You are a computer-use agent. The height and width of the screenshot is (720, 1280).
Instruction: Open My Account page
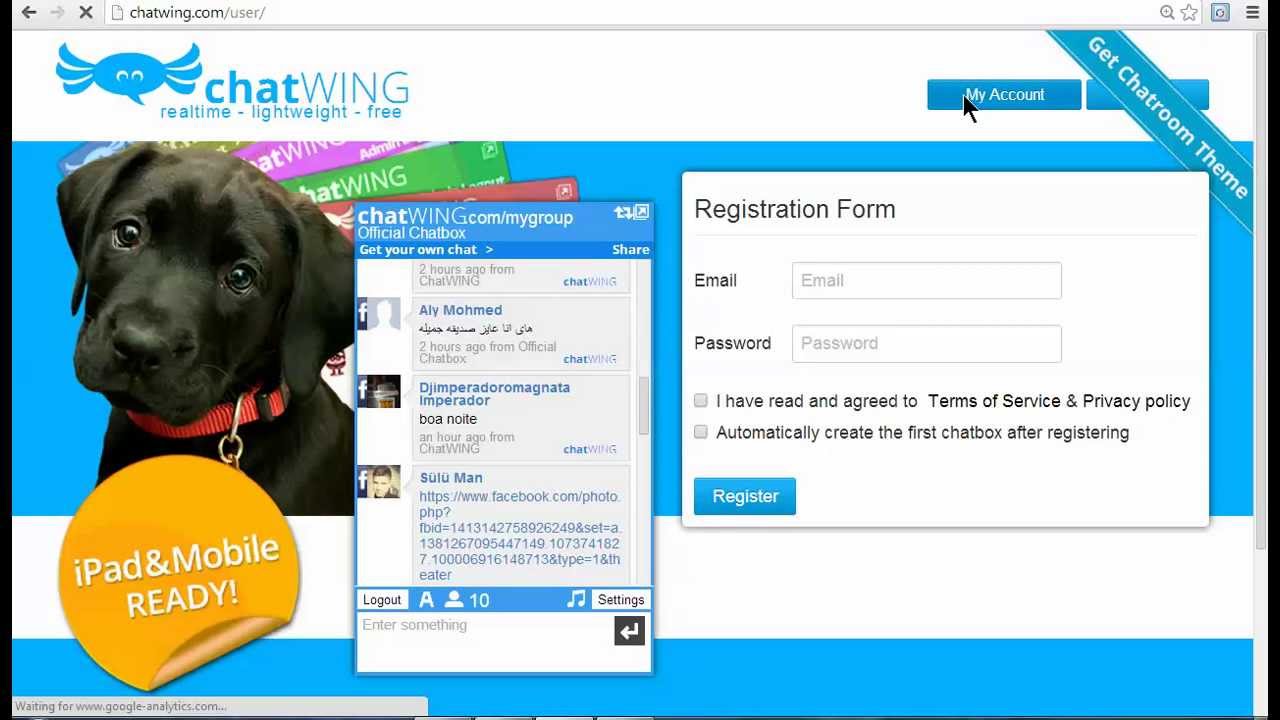[x=1004, y=95]
